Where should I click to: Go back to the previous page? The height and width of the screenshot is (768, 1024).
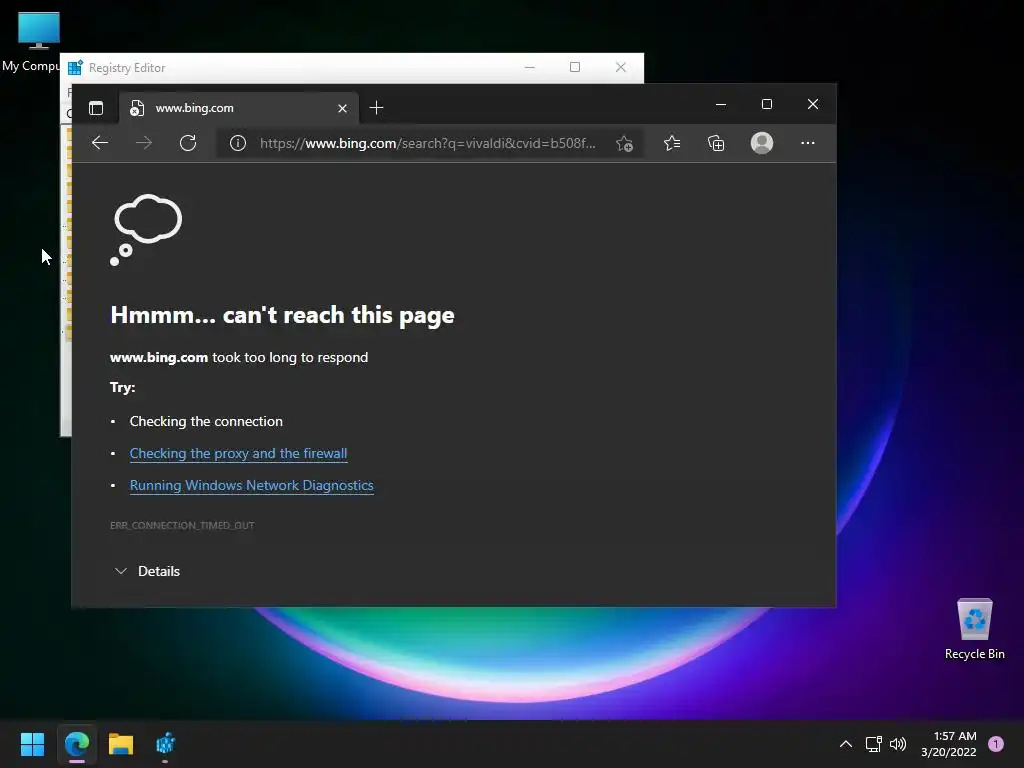(x=100, y=142)
